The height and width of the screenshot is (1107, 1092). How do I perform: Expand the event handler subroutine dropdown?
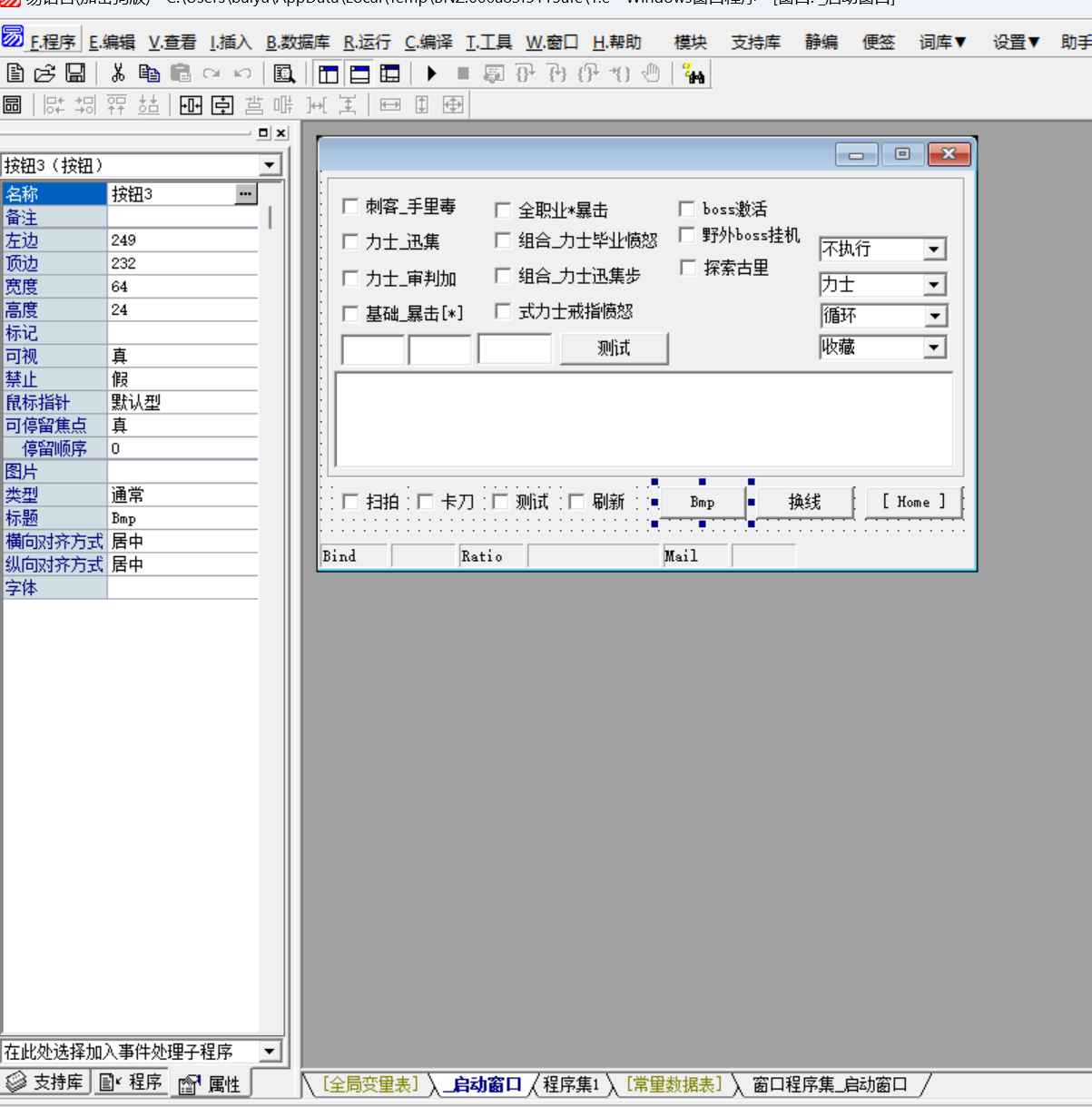(270, 1052)
